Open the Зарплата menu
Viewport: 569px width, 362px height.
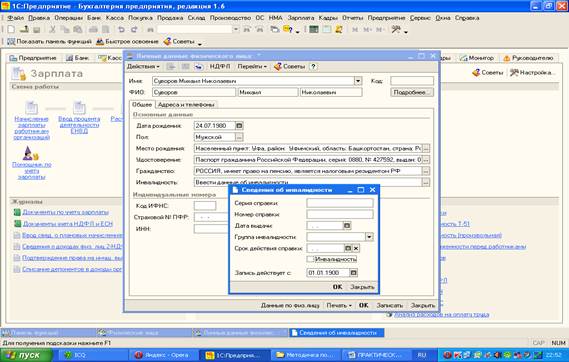click(301, 18)
